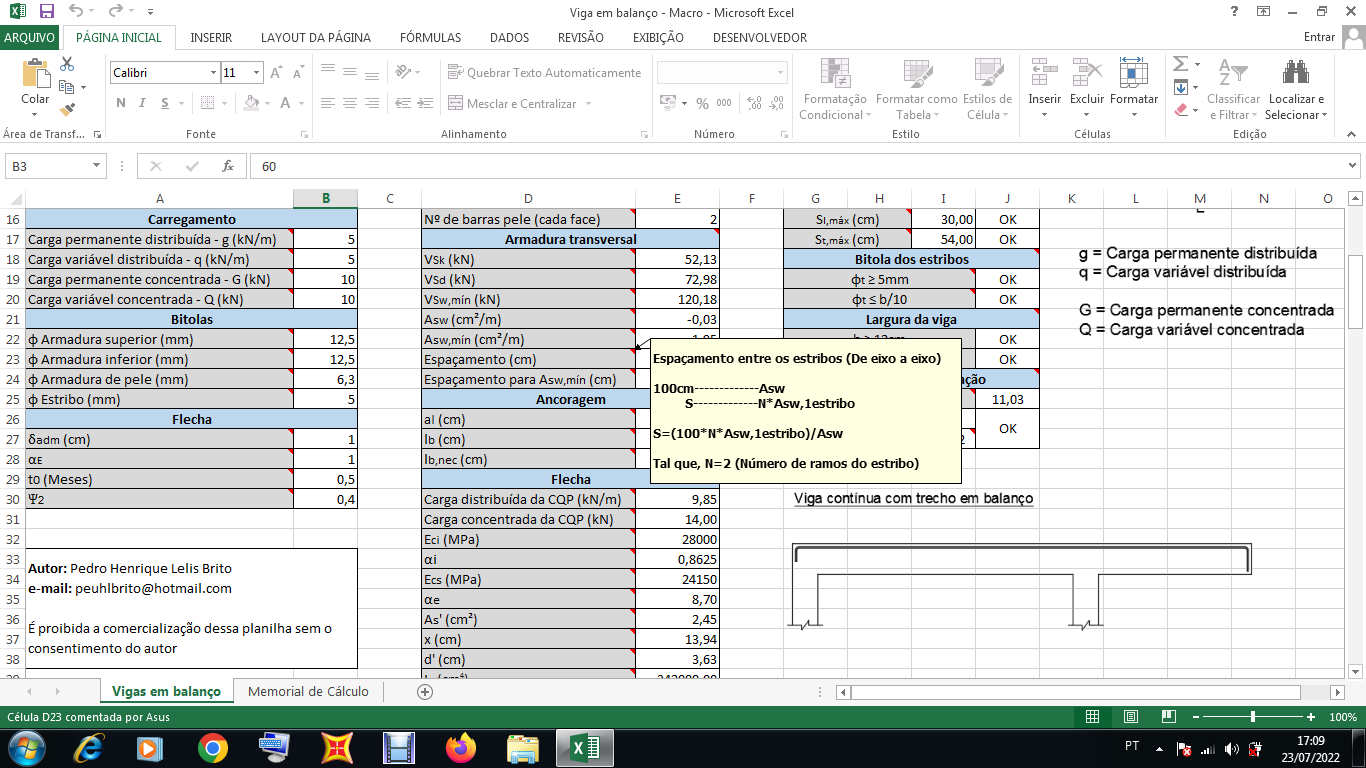Click the zoom out minus button
This screenshot has height=768, width=1366.
click(1194, 717)
